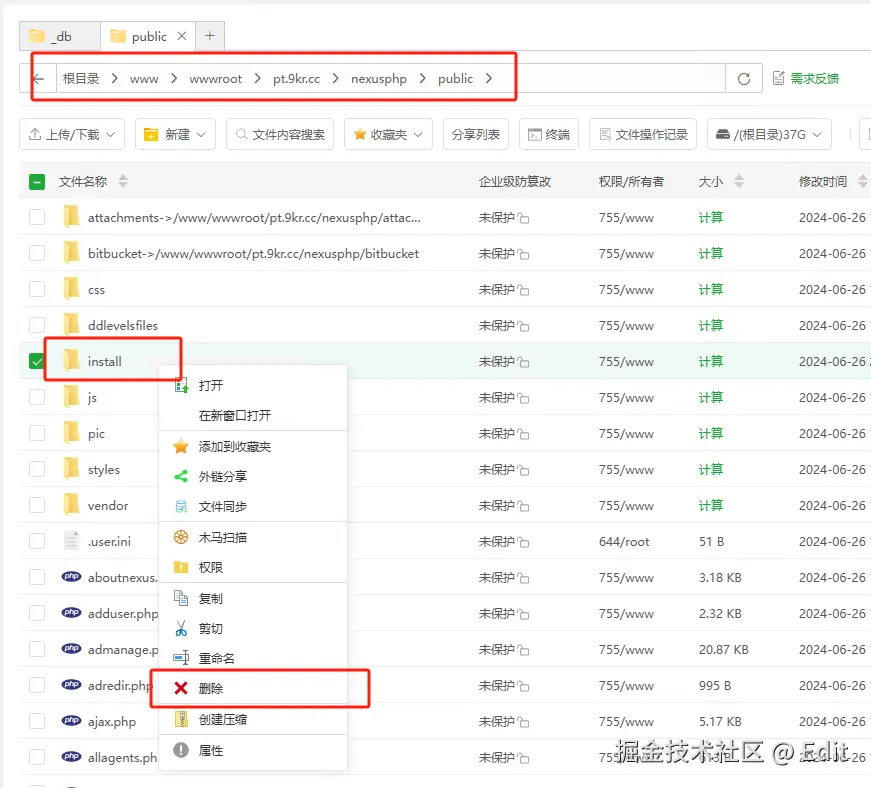Close the public tab

click(x=182, y=36)
